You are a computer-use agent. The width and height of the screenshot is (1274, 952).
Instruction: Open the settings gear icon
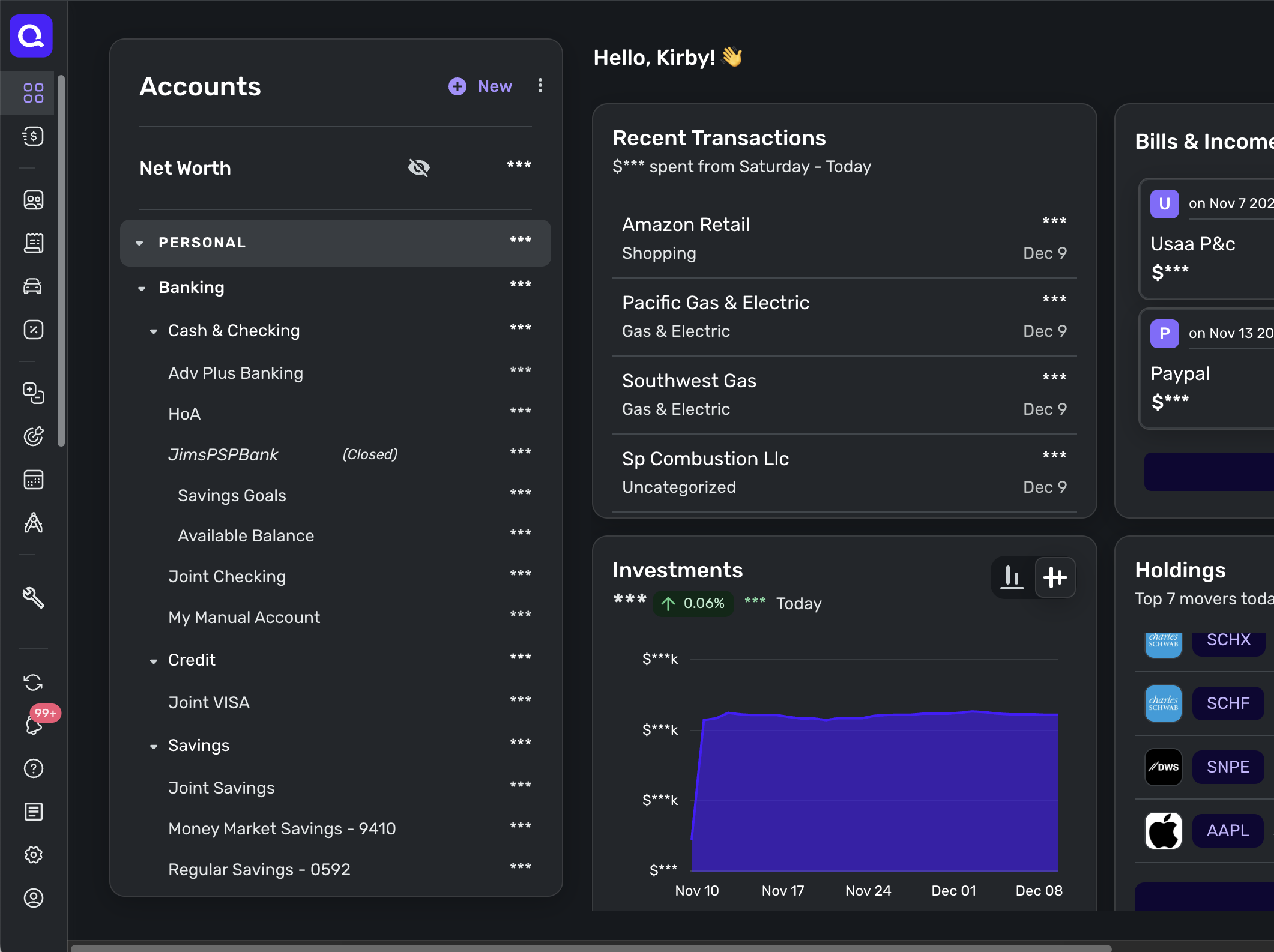(x=33, y=855)
